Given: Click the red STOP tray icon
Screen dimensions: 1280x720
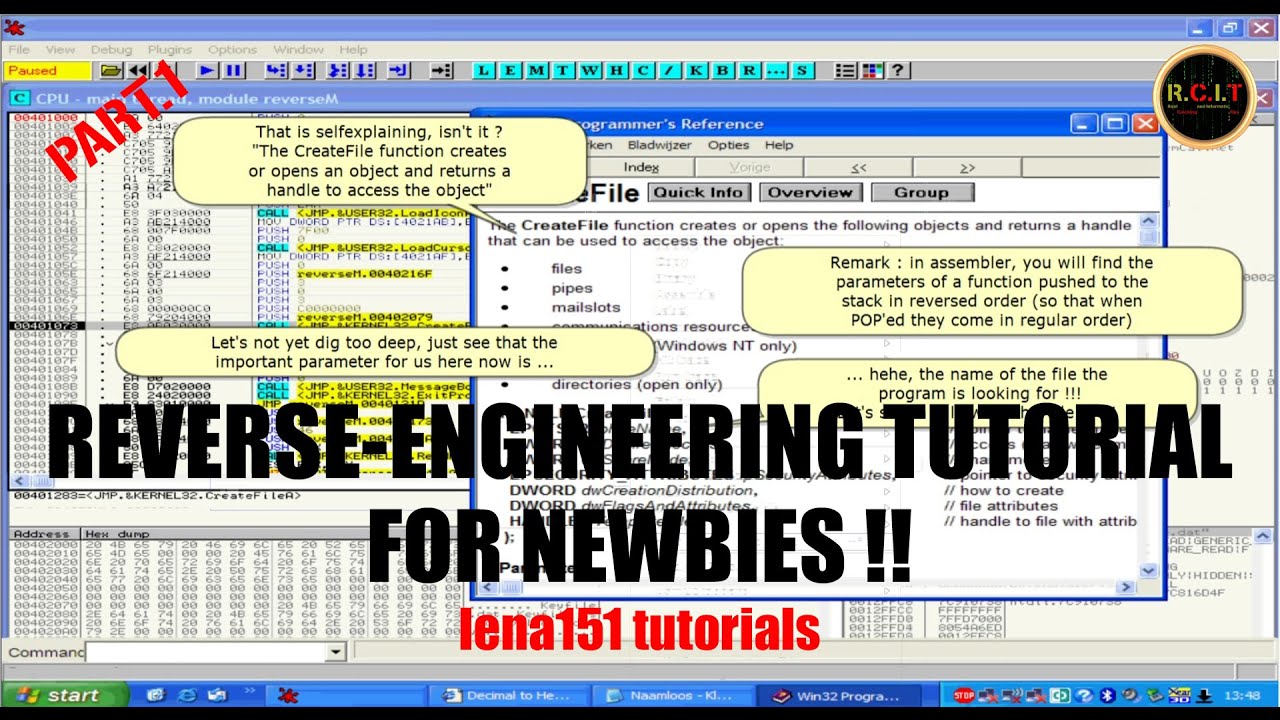Looking at the screenshot, I should pos(963,695).
